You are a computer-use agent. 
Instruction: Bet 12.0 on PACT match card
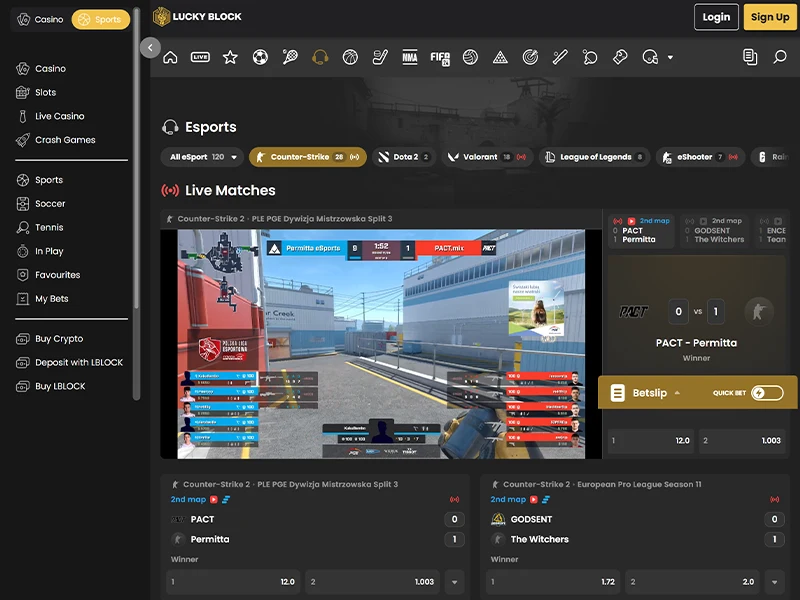click(234, 582)
